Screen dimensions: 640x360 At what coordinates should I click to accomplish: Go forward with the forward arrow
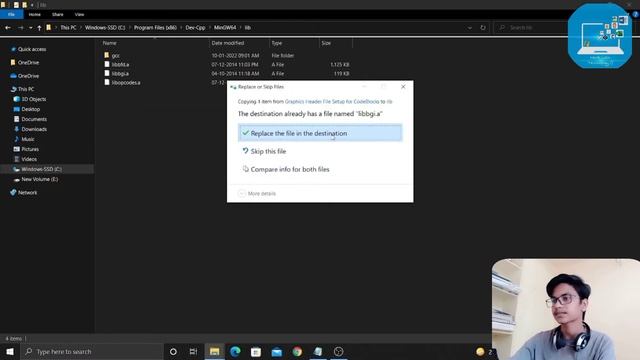pyautogui.click(x=20, y=28)
